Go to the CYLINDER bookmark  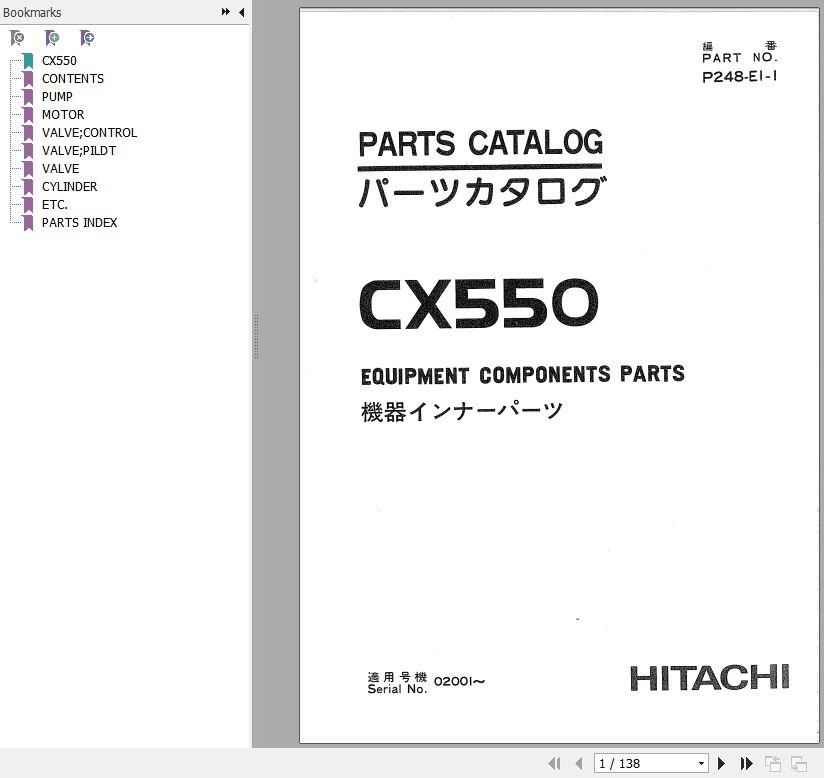69,187
